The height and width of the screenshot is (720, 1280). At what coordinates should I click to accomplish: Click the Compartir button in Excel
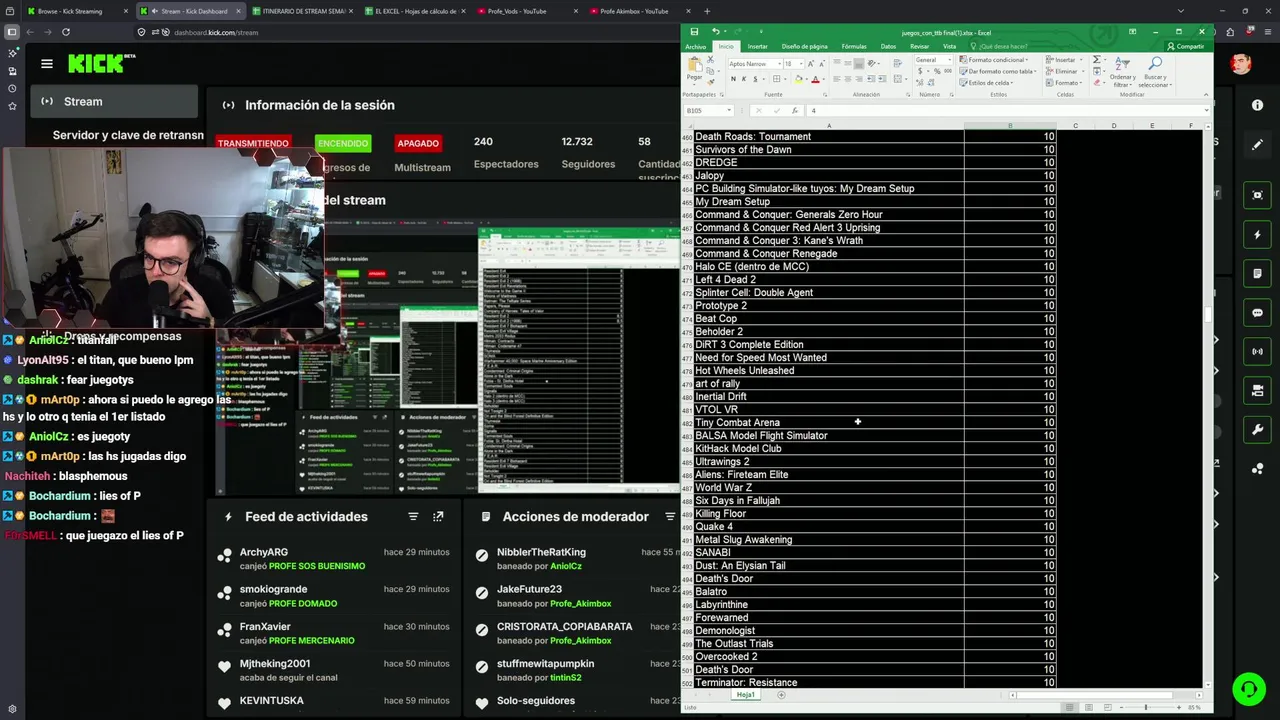tap(1187, 47)
